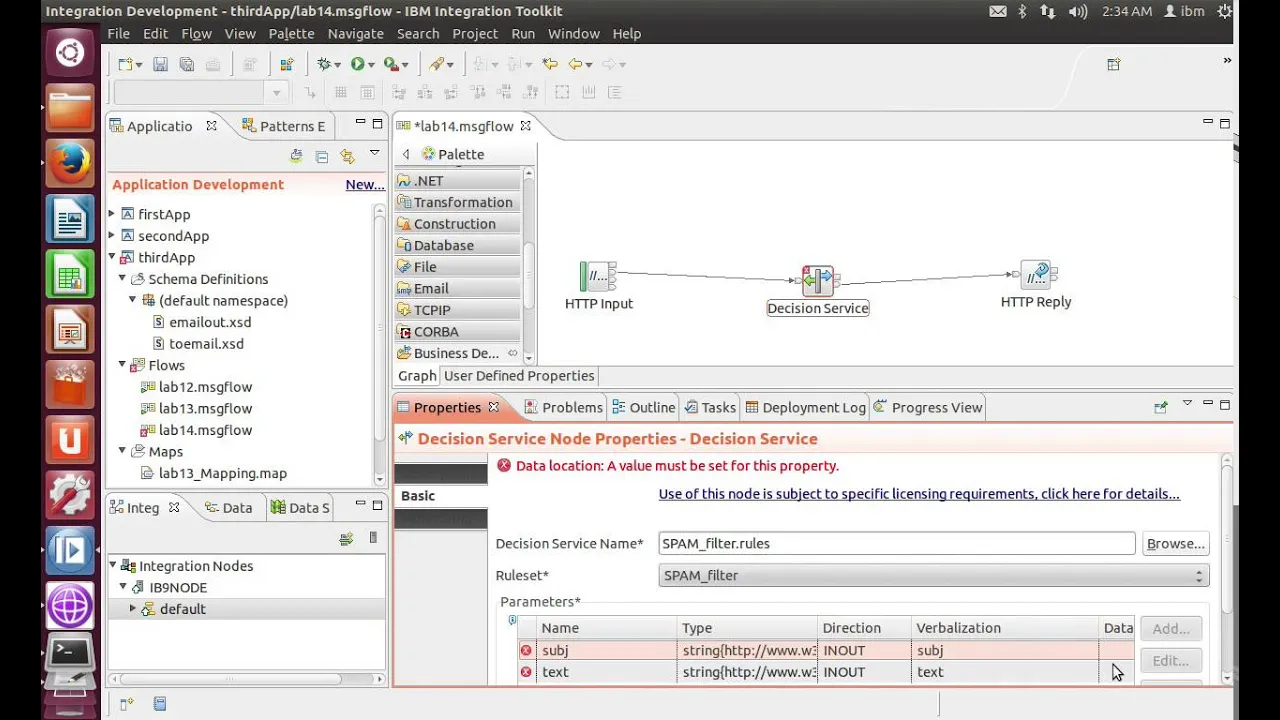Screen dimensions: 1280x720
Task: Switch to the Deployment Log tab
Action: point(805,407)
